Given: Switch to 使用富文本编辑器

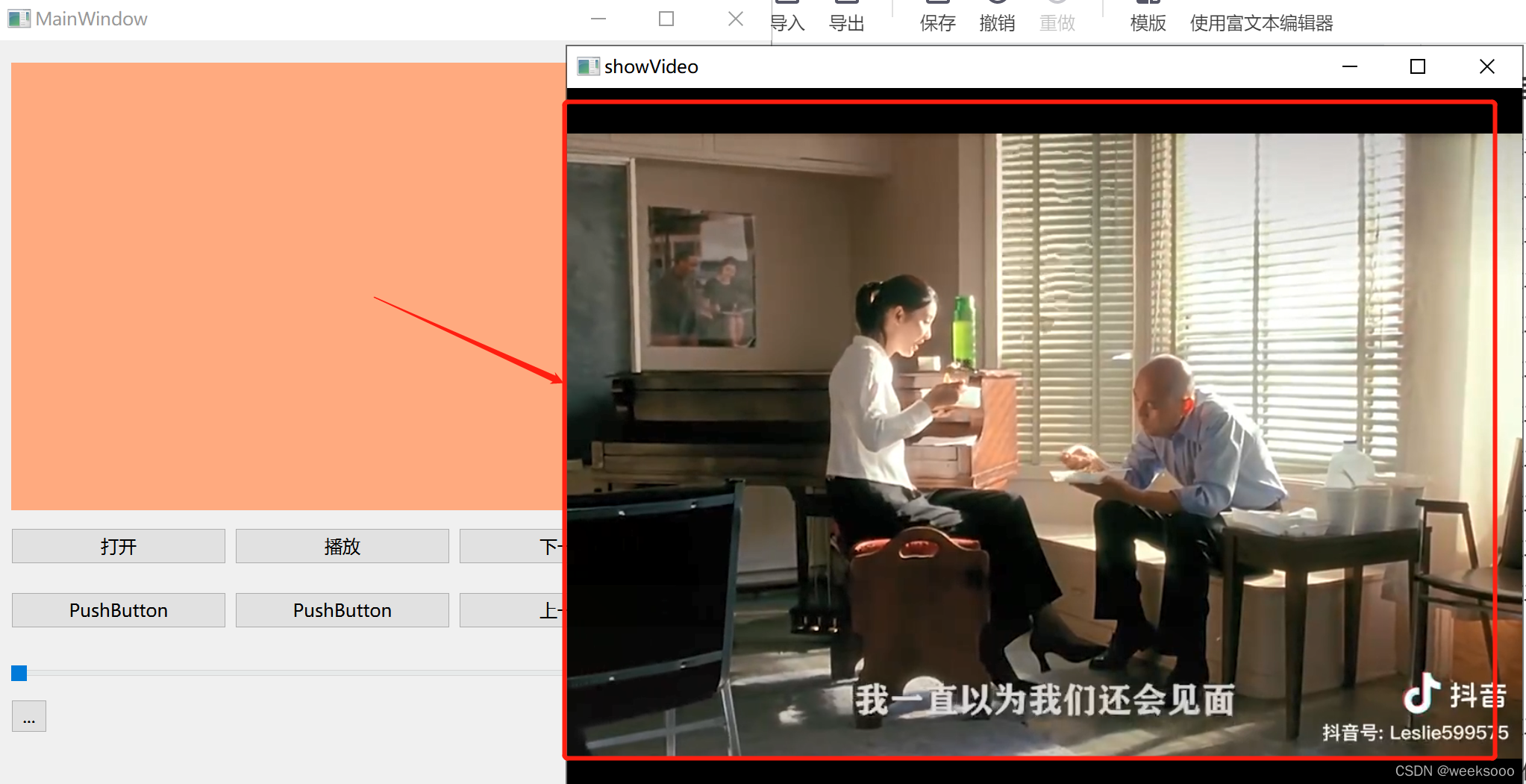Looking at the screenshot, I should tap(1261, 23).
